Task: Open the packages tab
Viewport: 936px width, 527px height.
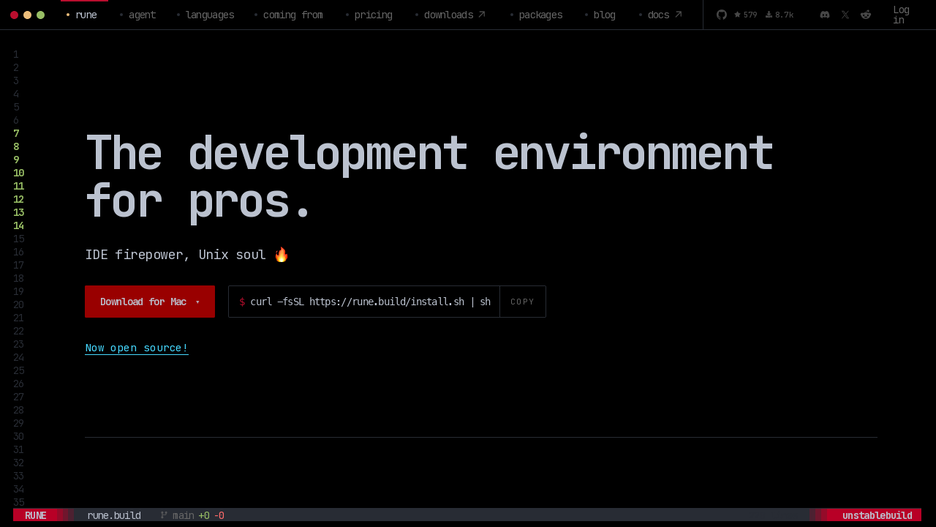Action: (536, 15)
